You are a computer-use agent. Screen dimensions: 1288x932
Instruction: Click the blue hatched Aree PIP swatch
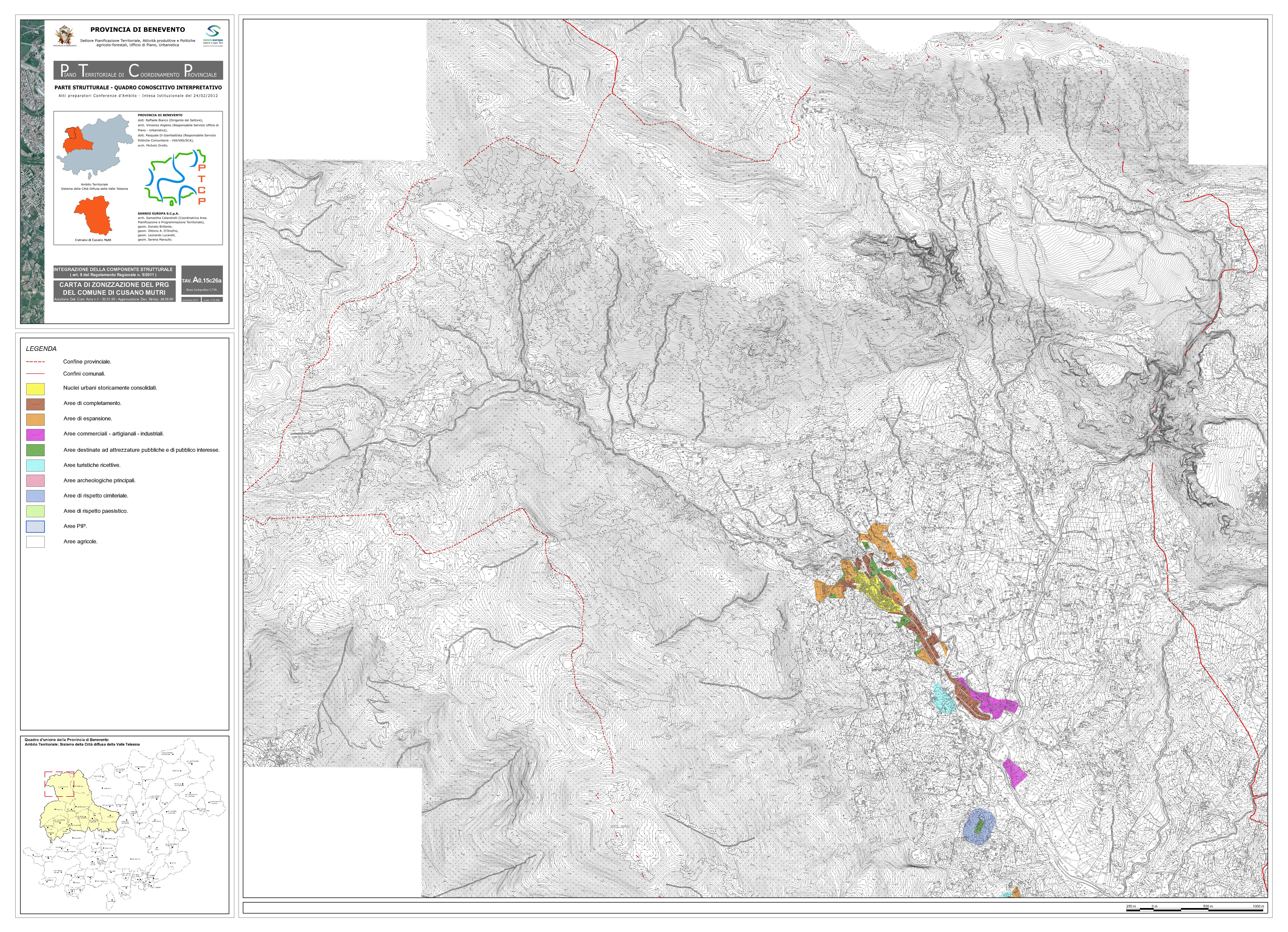(x=35, y=526)
